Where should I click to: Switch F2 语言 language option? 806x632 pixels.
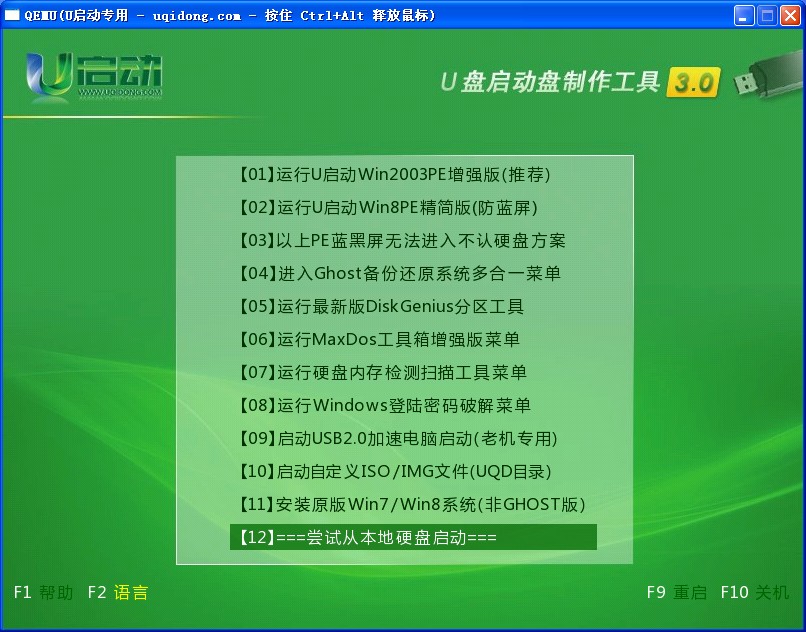pyautogui.click(x=118, y=592)
